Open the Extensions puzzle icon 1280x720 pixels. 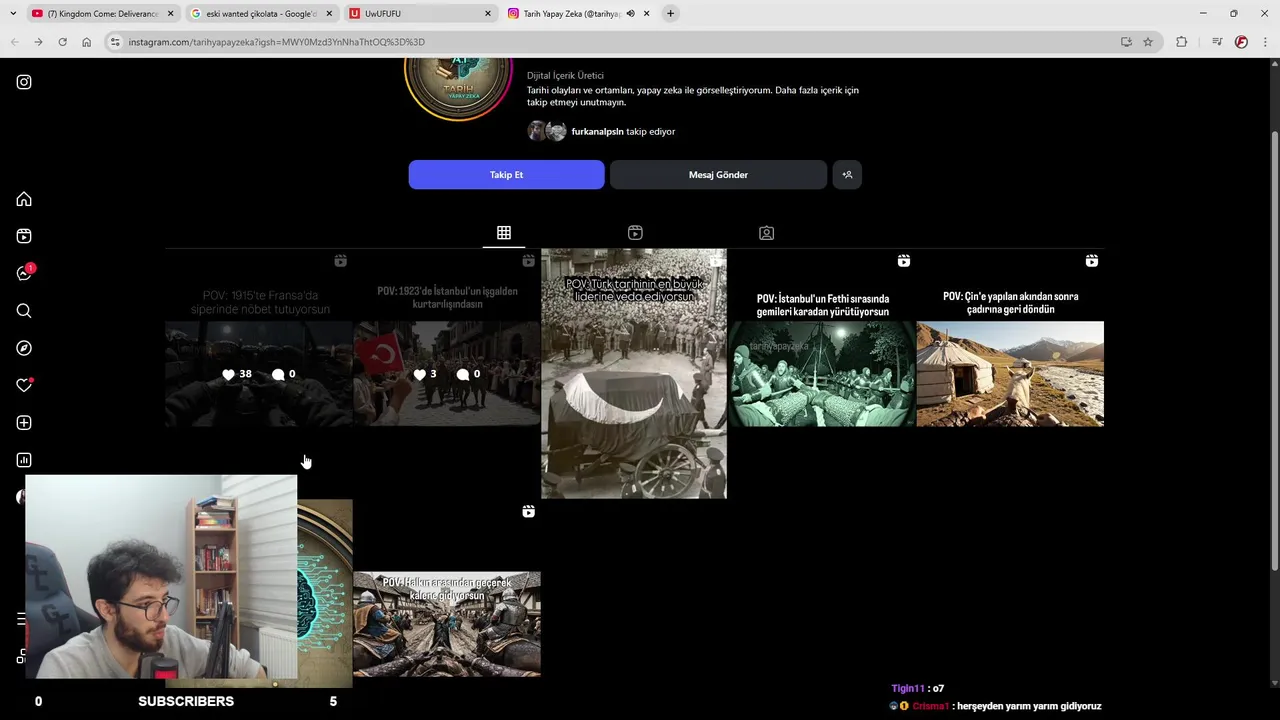[1182, 42]
